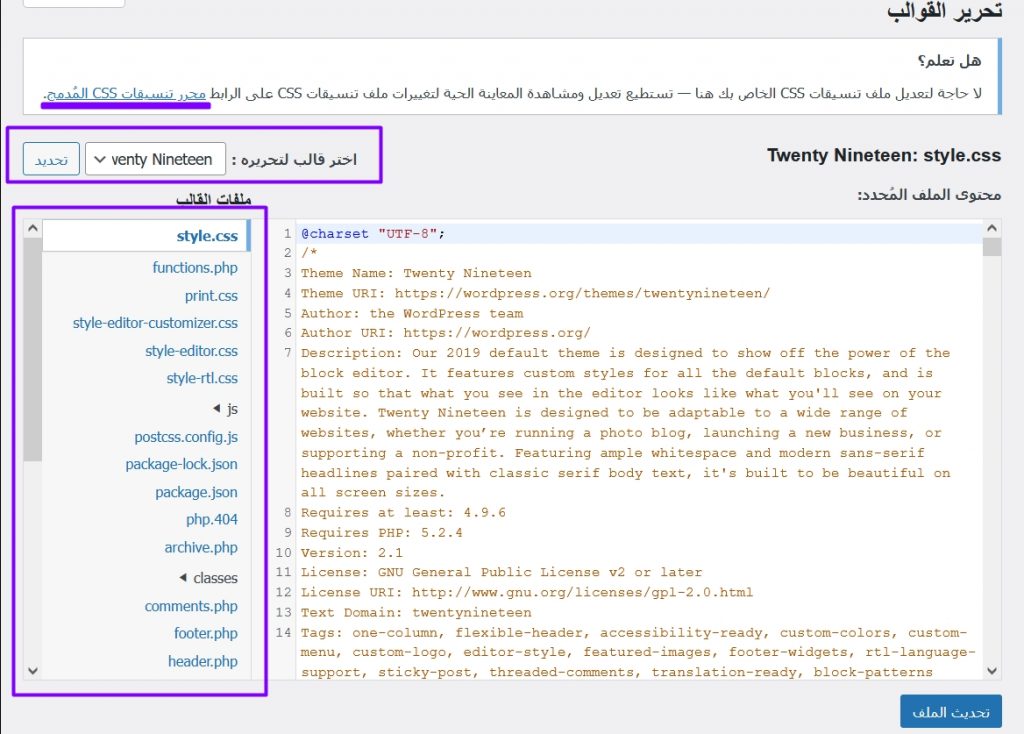The width and height of the screenshot is (1024, 734).
Task: Click the Description: Our 2019 line
Action: tap(625, 423)
